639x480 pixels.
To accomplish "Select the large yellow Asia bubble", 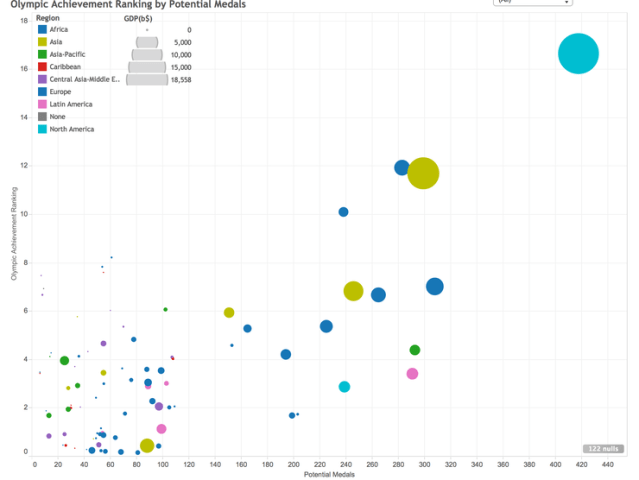I will pos(423,173).
